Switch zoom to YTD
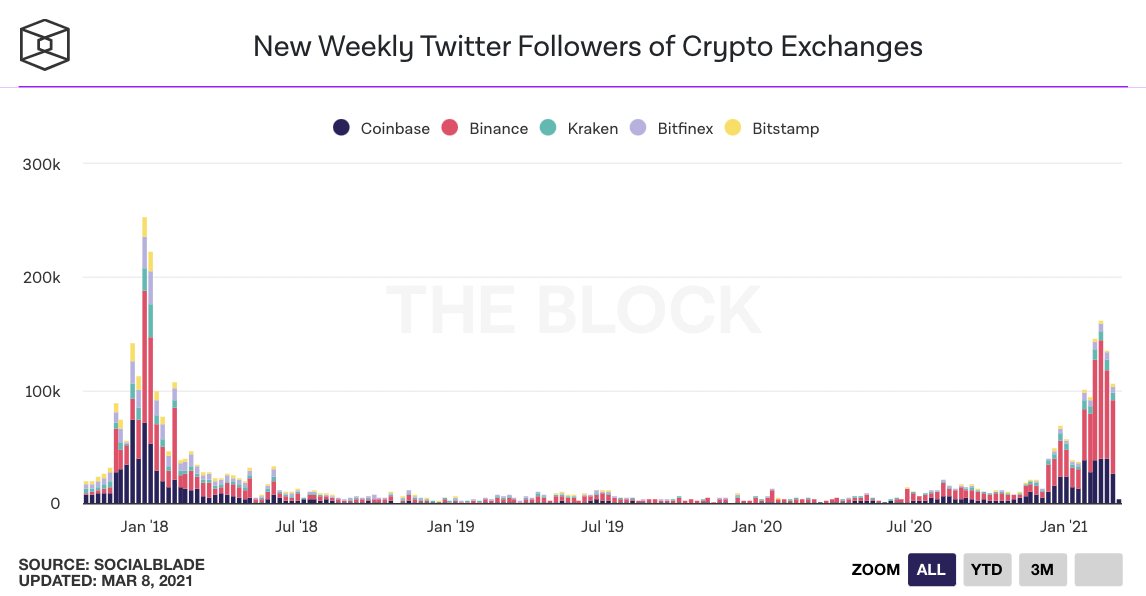The image size is (1146, 596). pos(987,569)
